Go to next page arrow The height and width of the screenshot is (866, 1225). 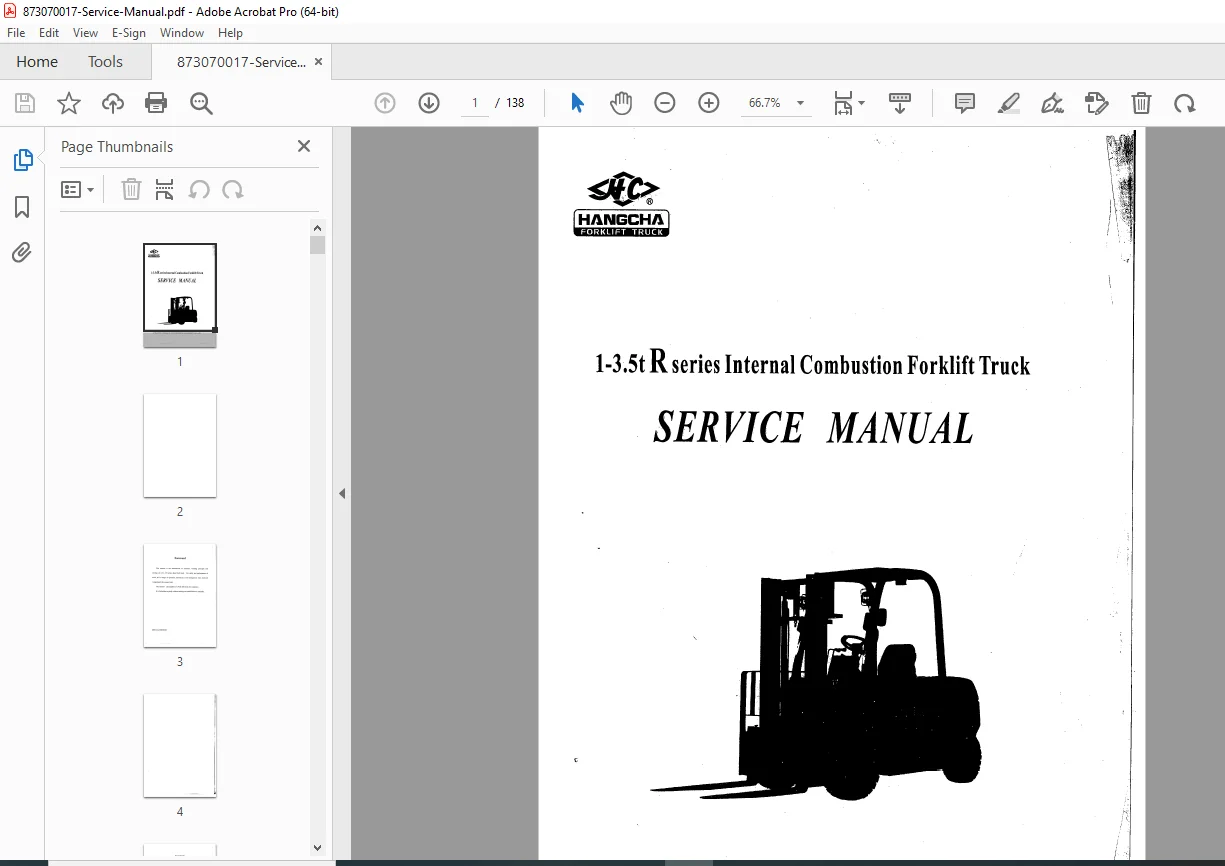point(429,103)
